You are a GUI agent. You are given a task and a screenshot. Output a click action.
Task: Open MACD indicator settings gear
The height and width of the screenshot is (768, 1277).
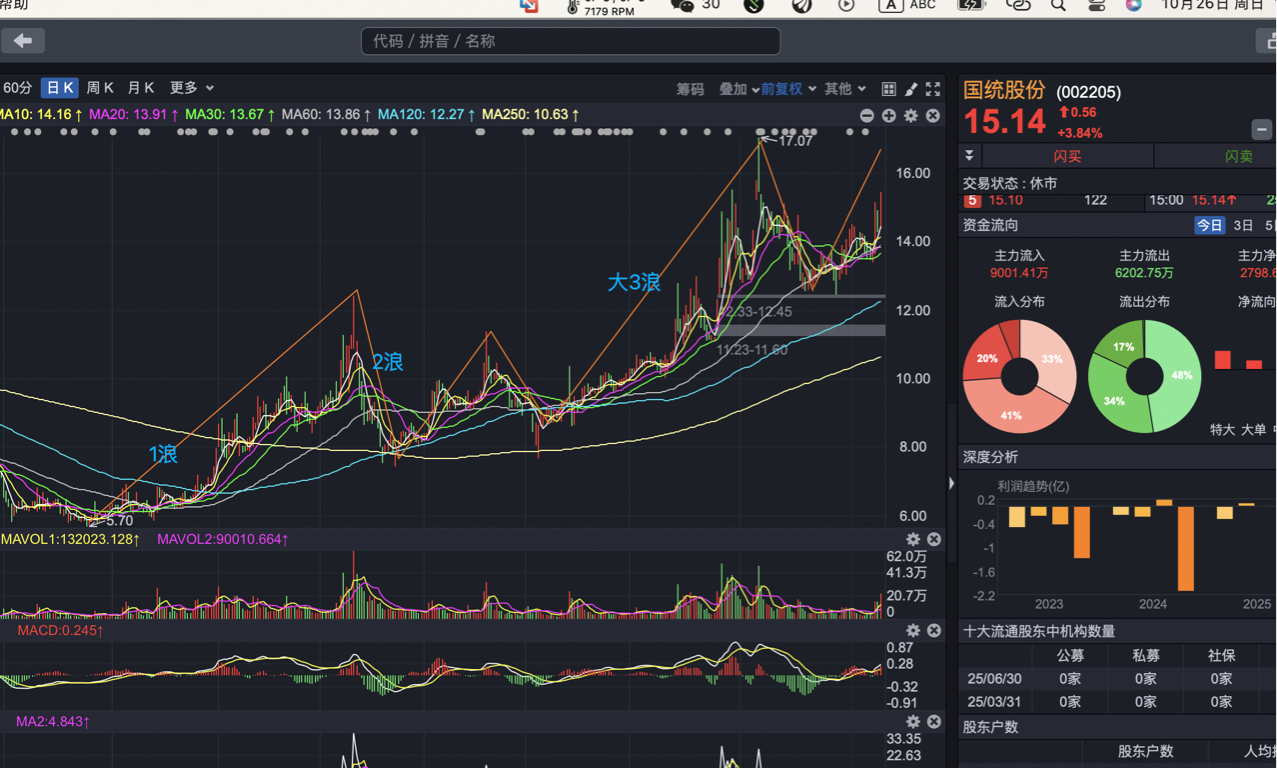coord(913,630)
